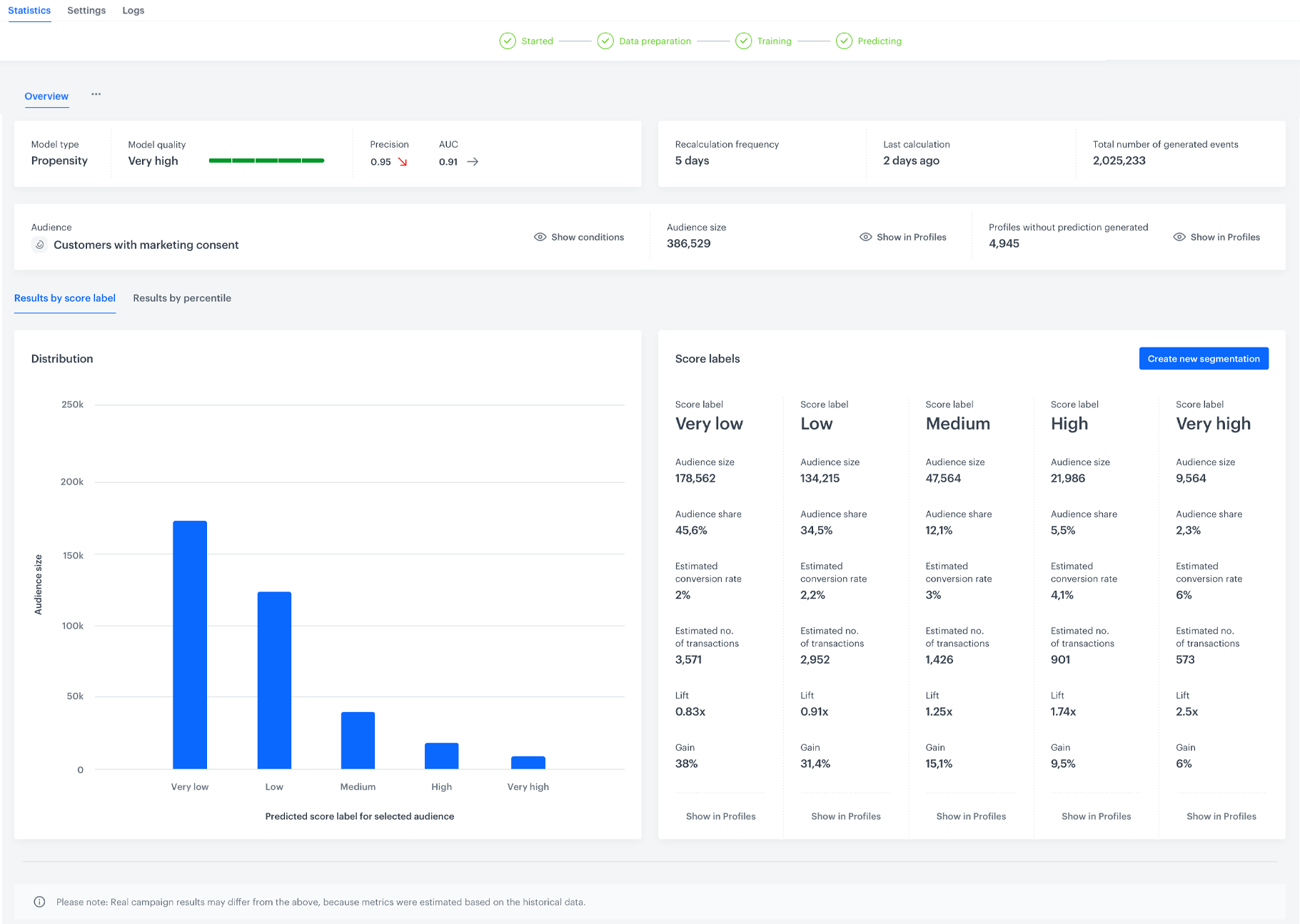1300x924 pixels.
Task: Show audience size in Profiles
Action: click(903, 237)
